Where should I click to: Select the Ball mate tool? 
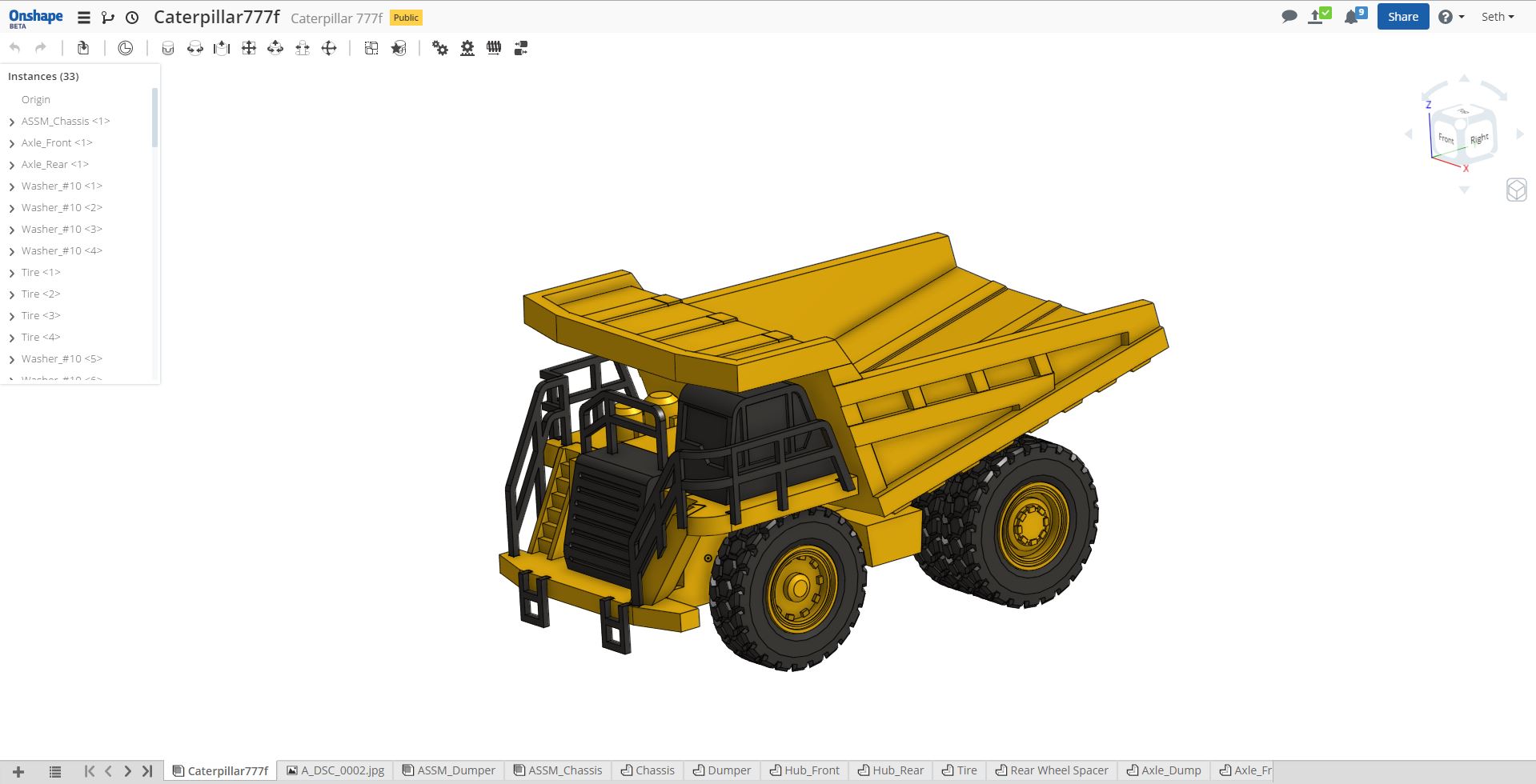[x=329, y=48]
